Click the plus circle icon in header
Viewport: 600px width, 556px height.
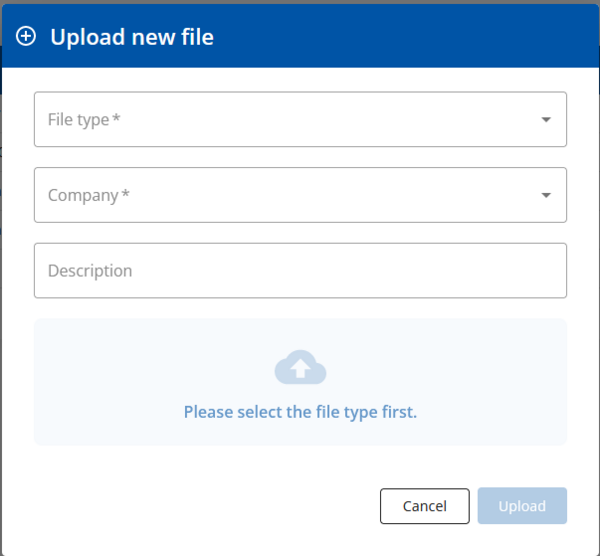(x=27, y=37)
